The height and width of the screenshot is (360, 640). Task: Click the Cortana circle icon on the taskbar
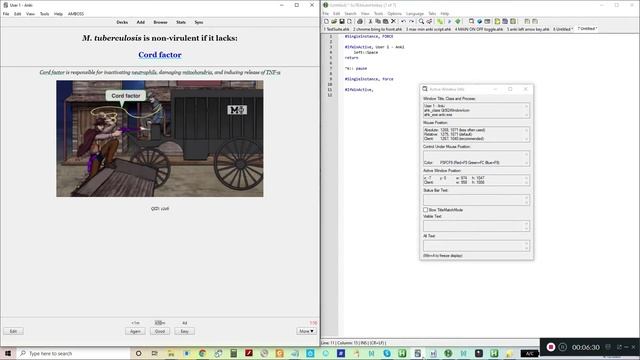click(x=138, y=353)
